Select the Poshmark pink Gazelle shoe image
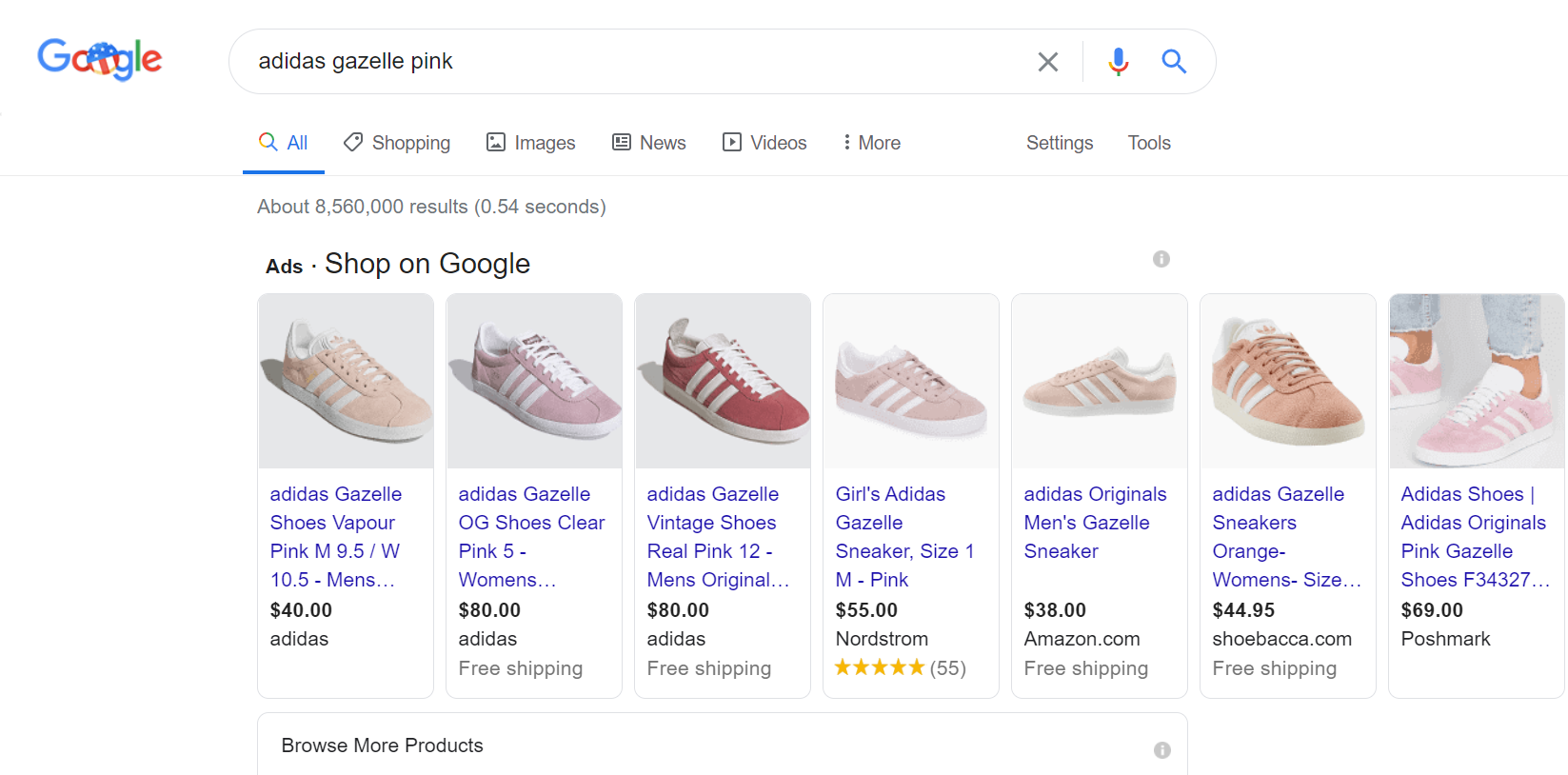 1477,381
